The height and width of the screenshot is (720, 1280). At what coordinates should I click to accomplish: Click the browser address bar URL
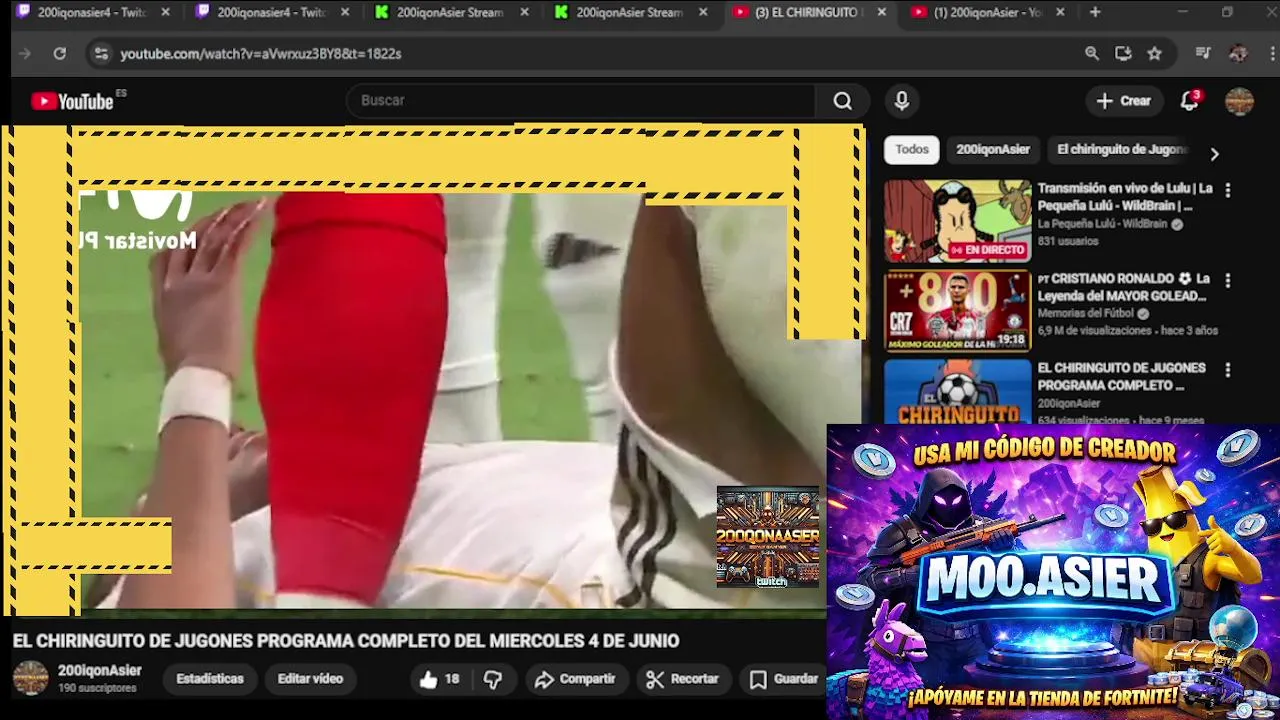[261, 53]
